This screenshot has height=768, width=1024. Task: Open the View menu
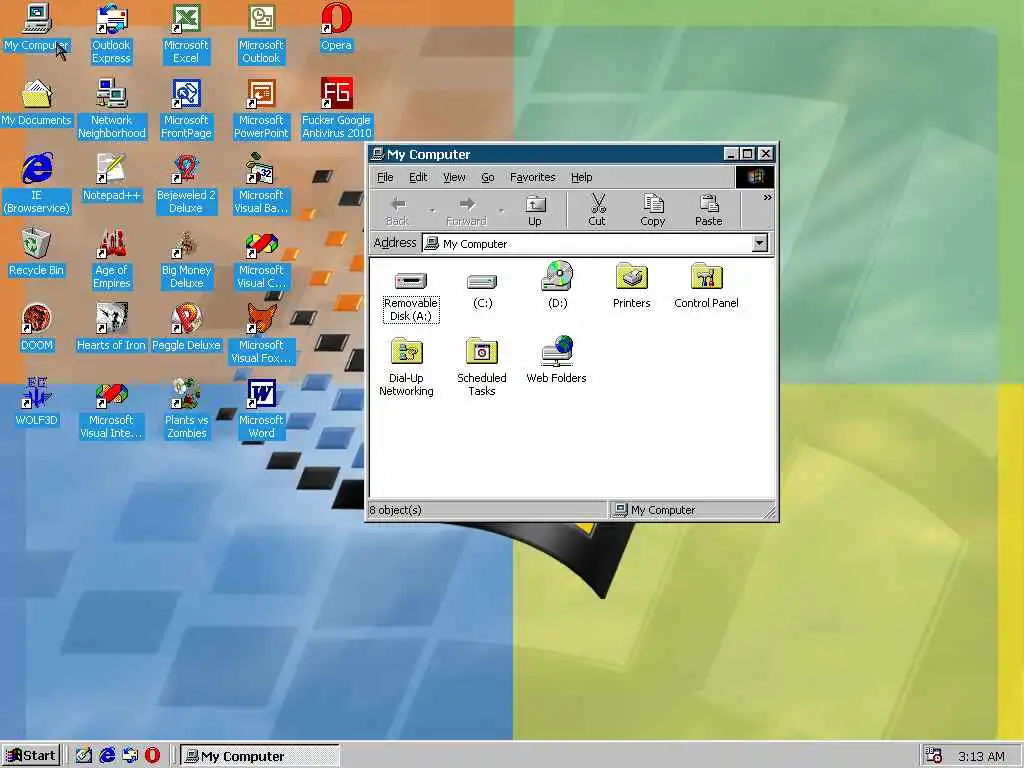pos(454,177)
